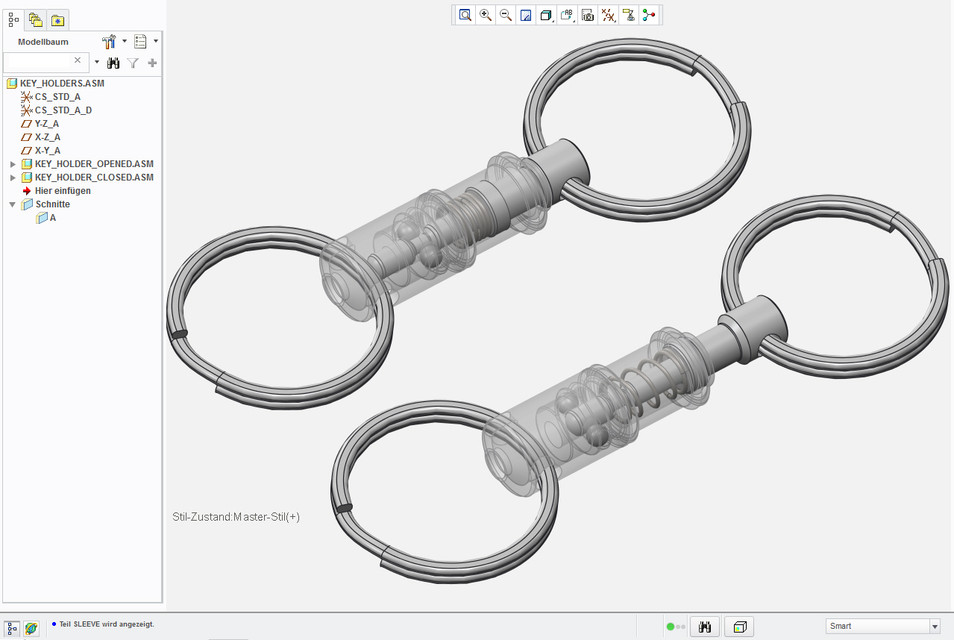Select the X-Y_A datum plane
Screen dimensions: 954x640
click(47, 150)
